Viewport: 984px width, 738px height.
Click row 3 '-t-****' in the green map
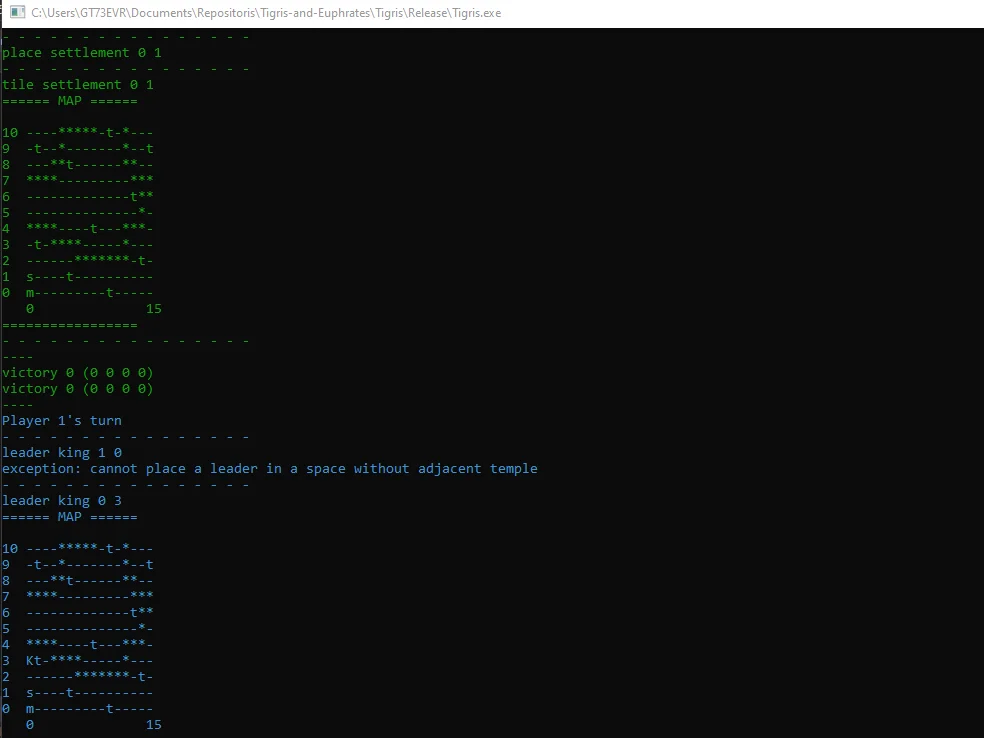(78, 244)
